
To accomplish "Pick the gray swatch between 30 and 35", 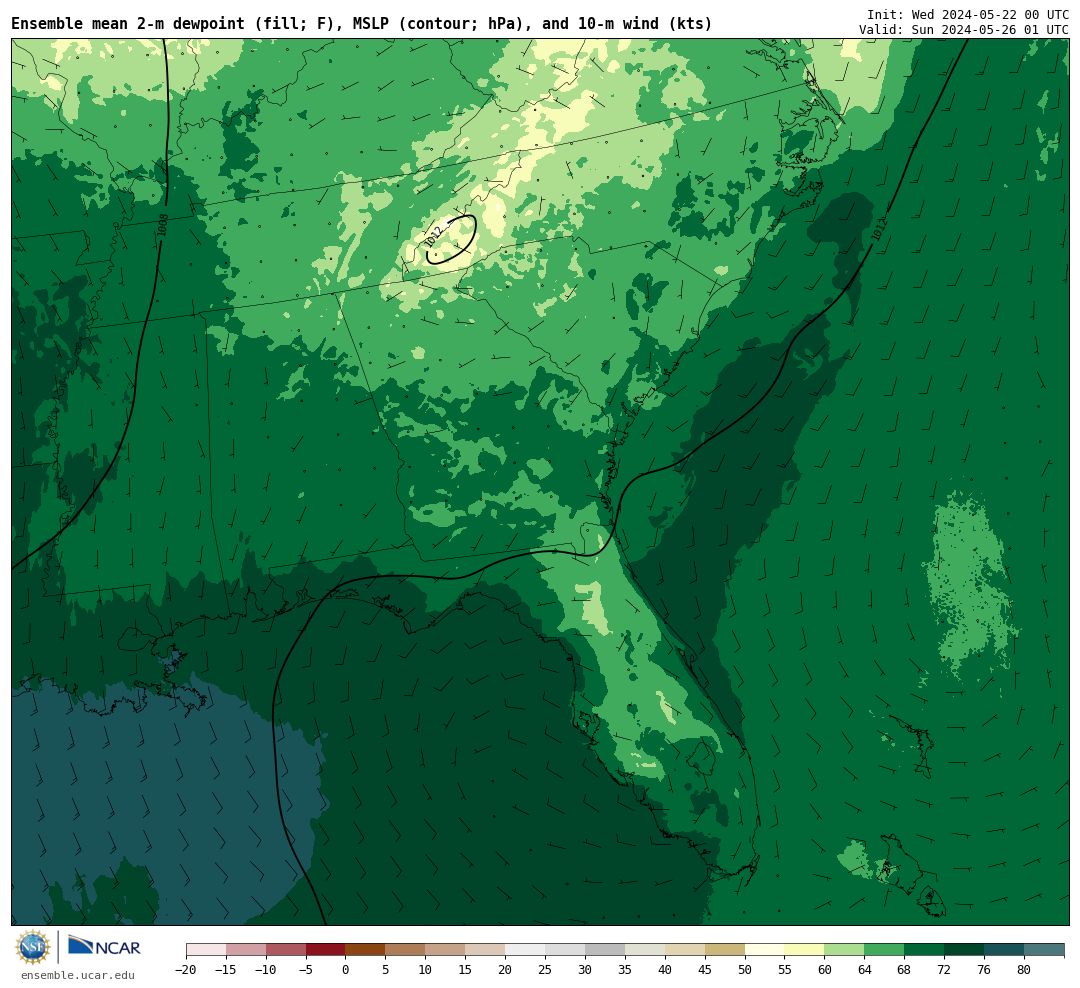I will click(605, 950).
